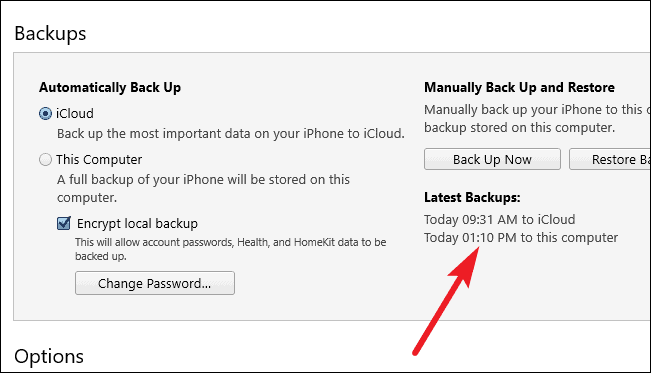Start a backup with Back Up Now
This screenshot has width=651, height=373.
(492, 159)
